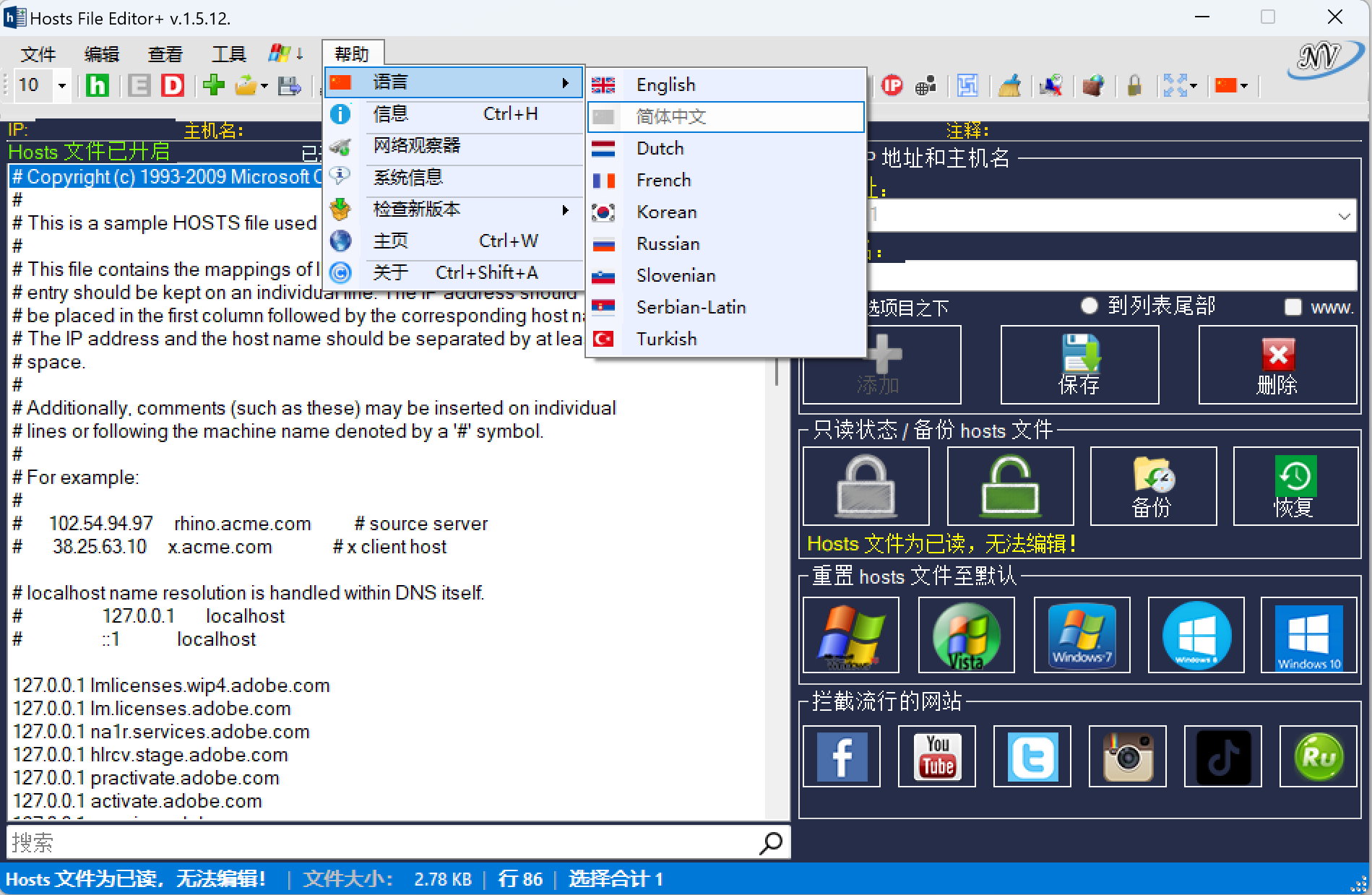Click the green unlocked padlock button

pos(1010,485)
